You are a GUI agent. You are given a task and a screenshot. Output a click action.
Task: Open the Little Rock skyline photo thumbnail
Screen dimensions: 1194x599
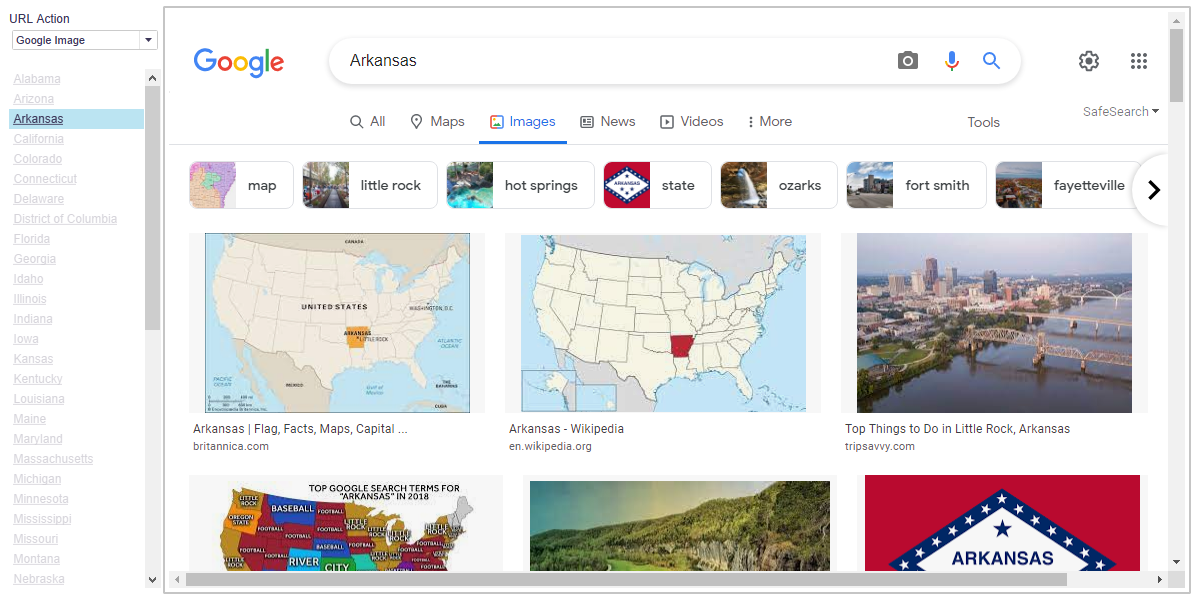tap(994, 323)
